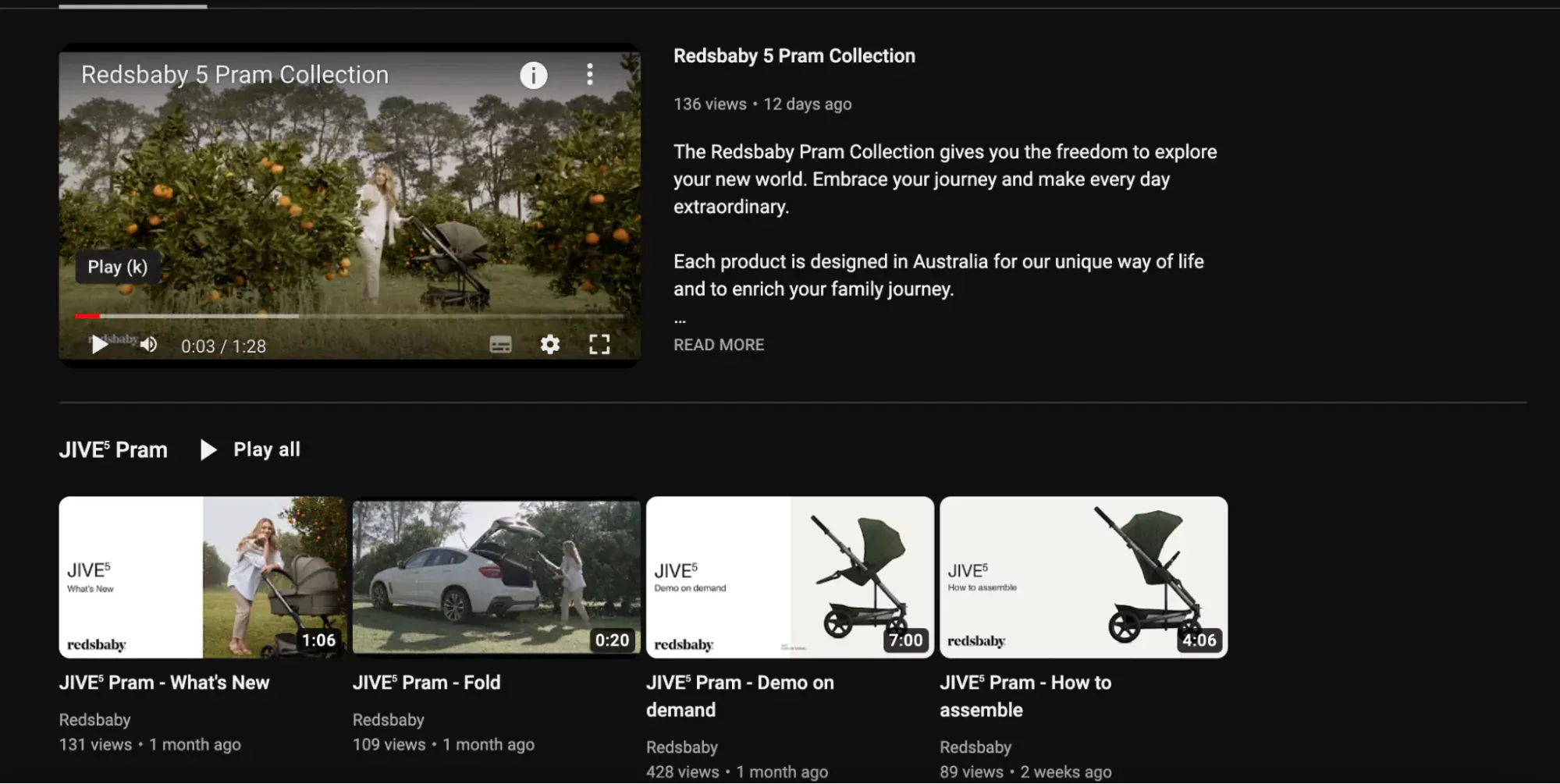Toggle subtitles with the captions icon
This screenshot has width=1560, height=784.
[x=500, y=345]
